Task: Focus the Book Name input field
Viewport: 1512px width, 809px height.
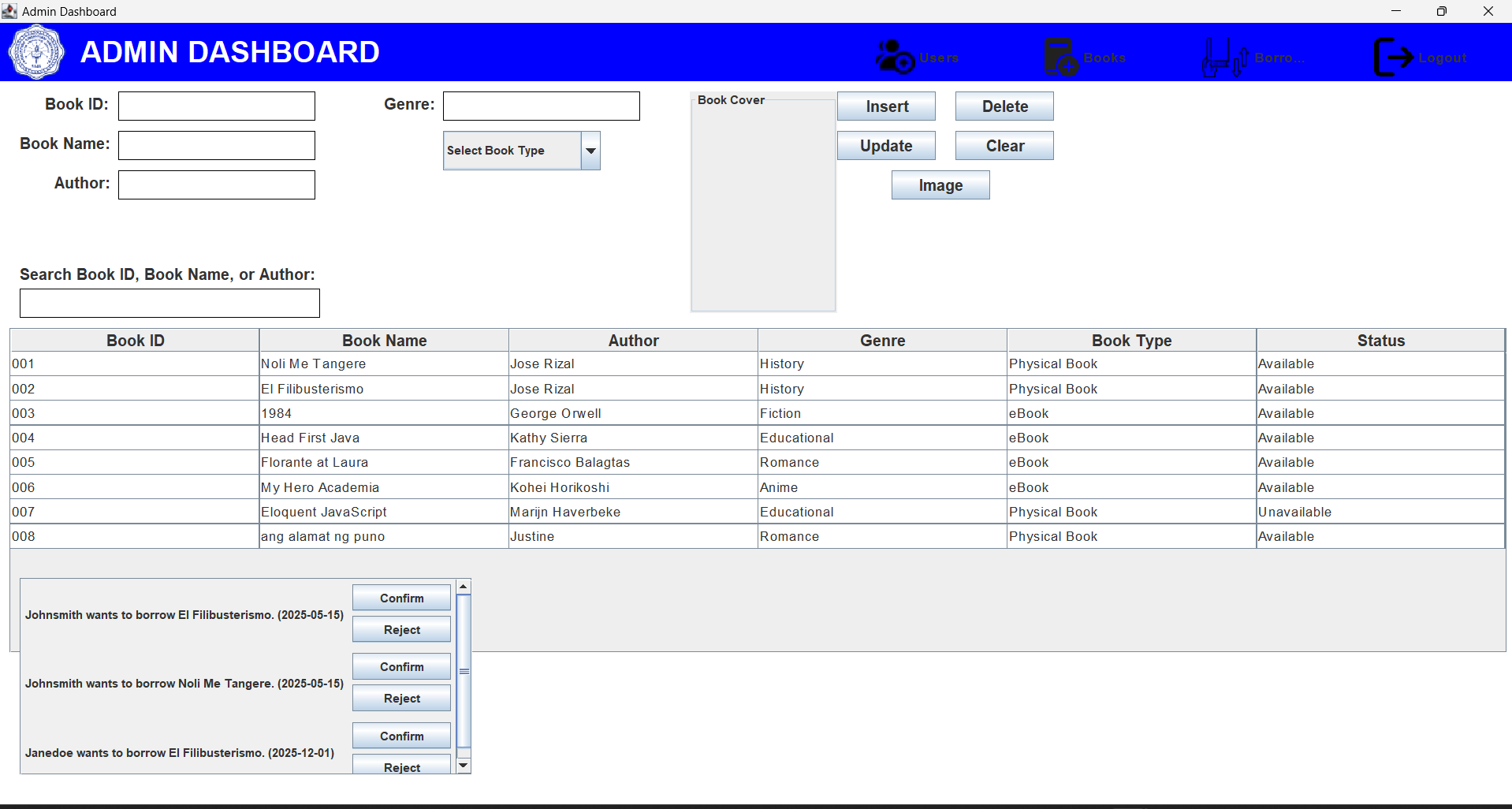Action: (217, 146)
